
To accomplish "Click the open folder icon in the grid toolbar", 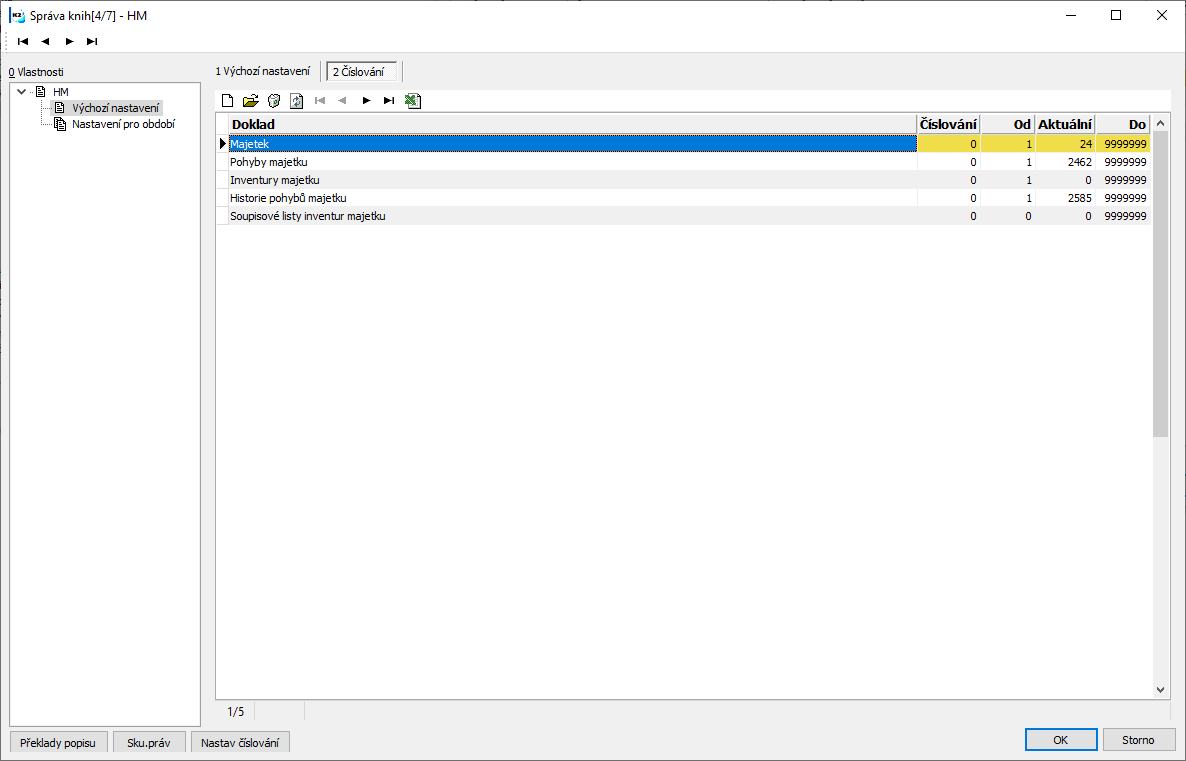I will pos(250,101).
